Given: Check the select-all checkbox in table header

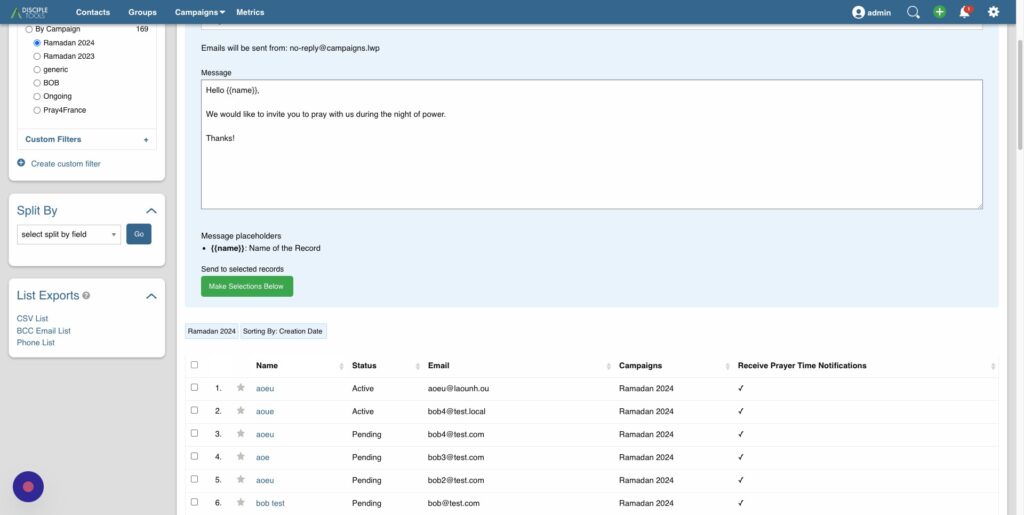Looking at the screenshot, I should 194,365.
